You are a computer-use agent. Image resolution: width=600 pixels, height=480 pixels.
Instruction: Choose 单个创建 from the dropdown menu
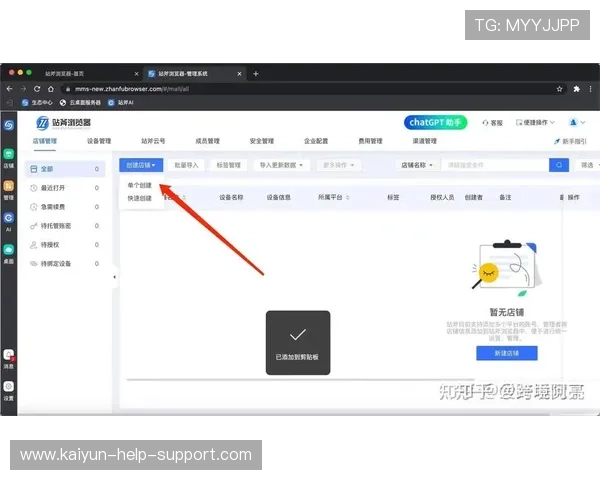coord(139,185)
